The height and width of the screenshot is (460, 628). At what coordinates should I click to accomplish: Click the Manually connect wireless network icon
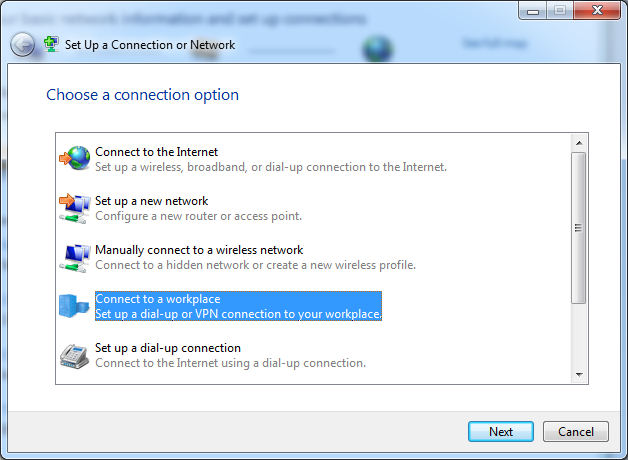(74, 257)
